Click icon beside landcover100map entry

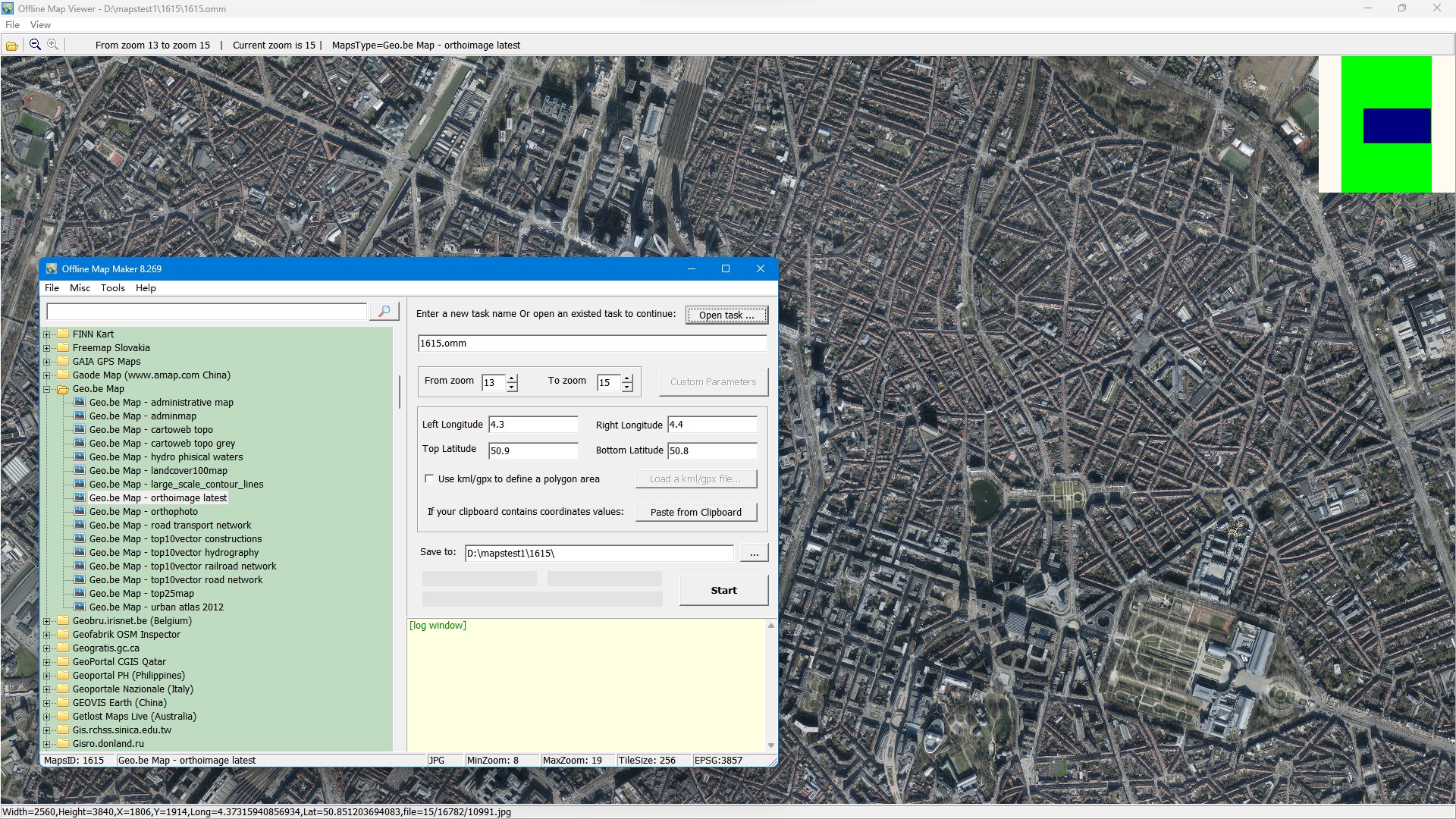click(80, 470)
